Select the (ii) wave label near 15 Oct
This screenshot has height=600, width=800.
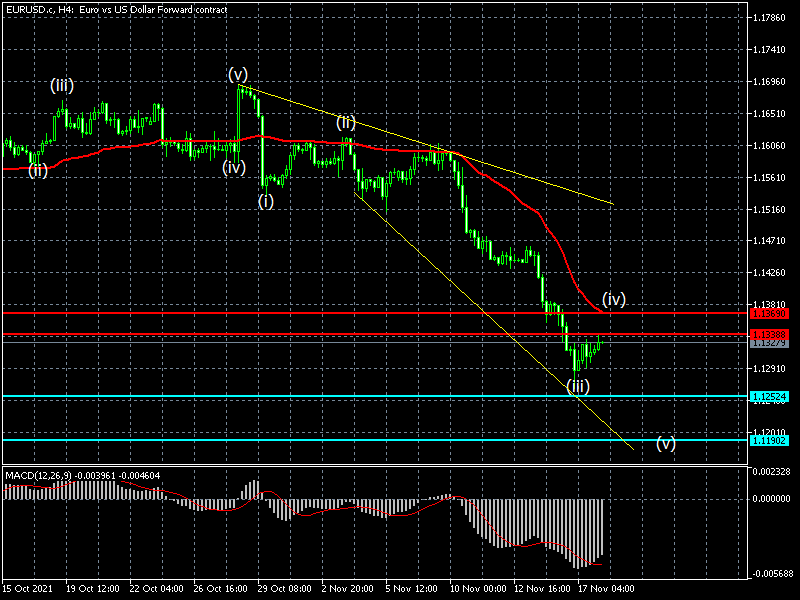click(x=38, y=169)
